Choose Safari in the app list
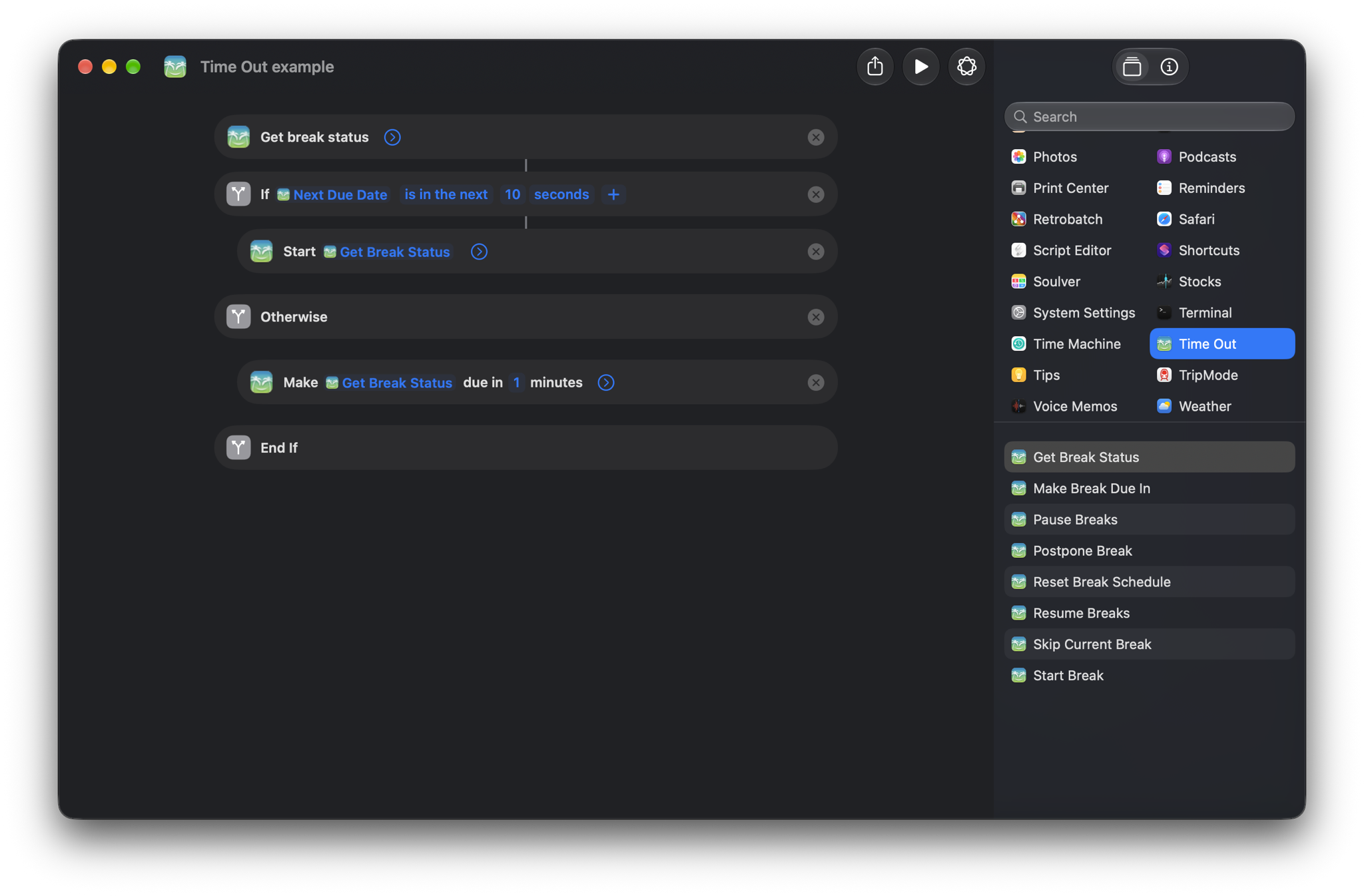Image resolution: width=1364 pixels, height=896 pixels. 1221,219
